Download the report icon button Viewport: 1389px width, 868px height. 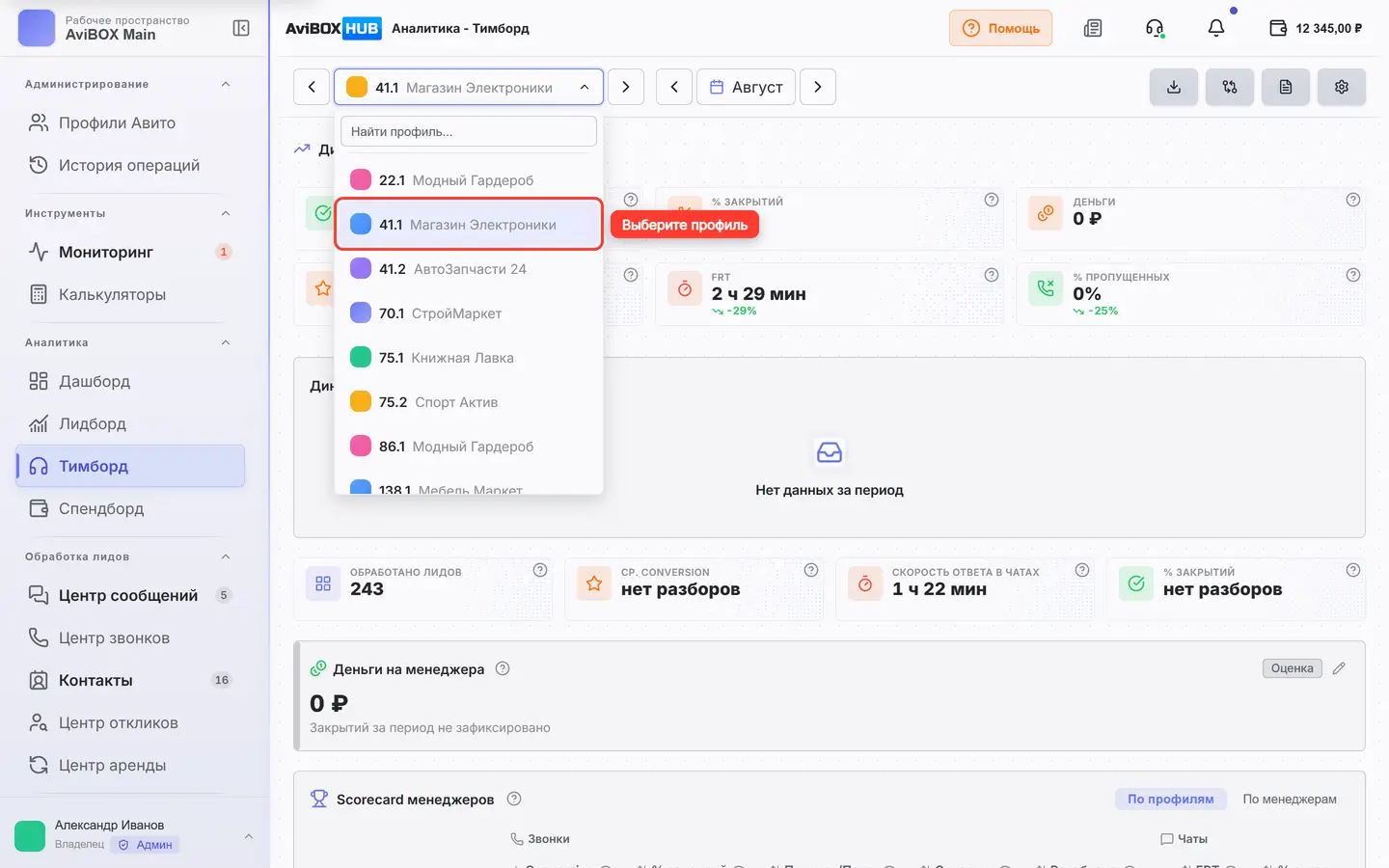click(x=1174, y=87)
